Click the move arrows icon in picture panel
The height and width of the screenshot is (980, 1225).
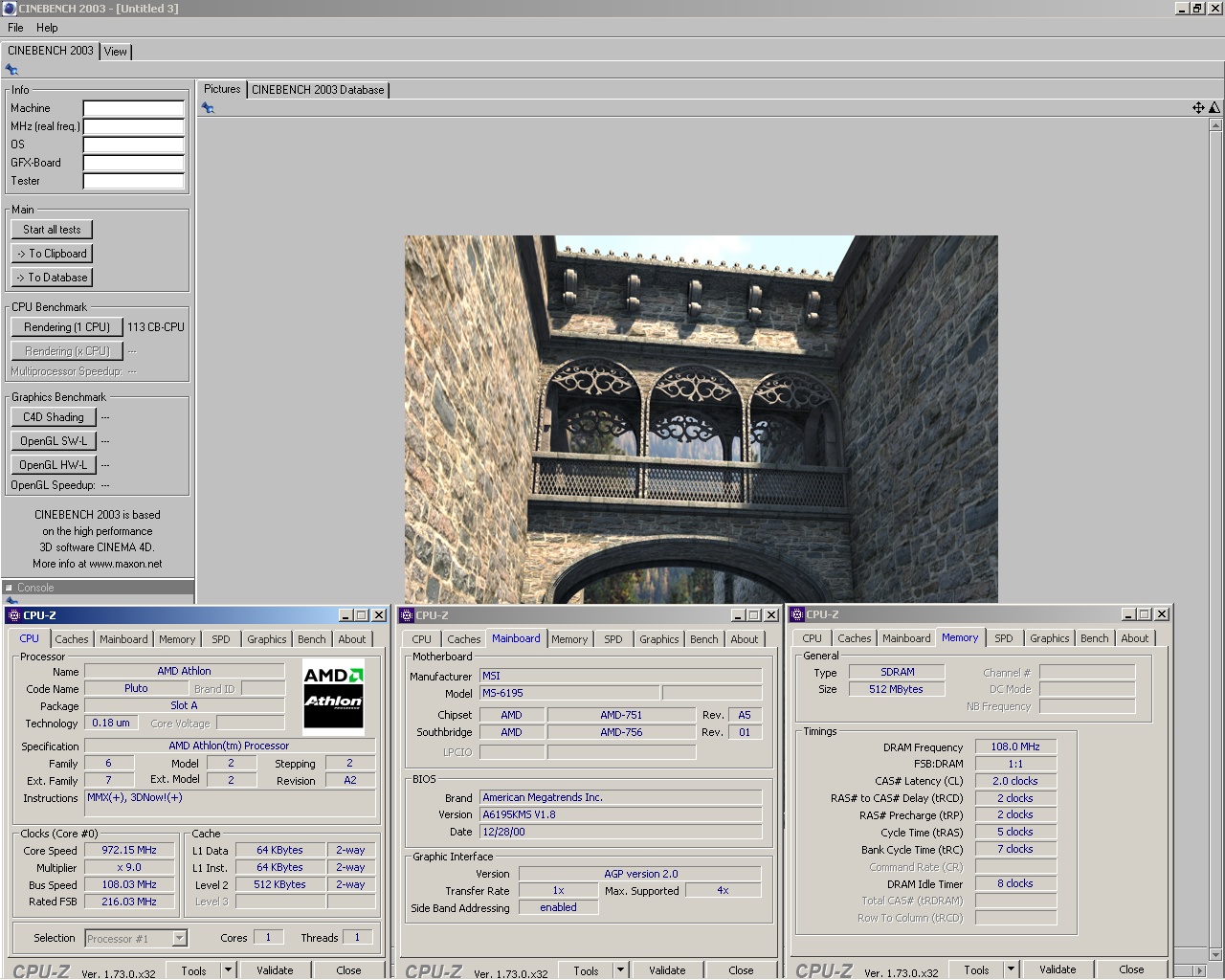[1198, 107]
